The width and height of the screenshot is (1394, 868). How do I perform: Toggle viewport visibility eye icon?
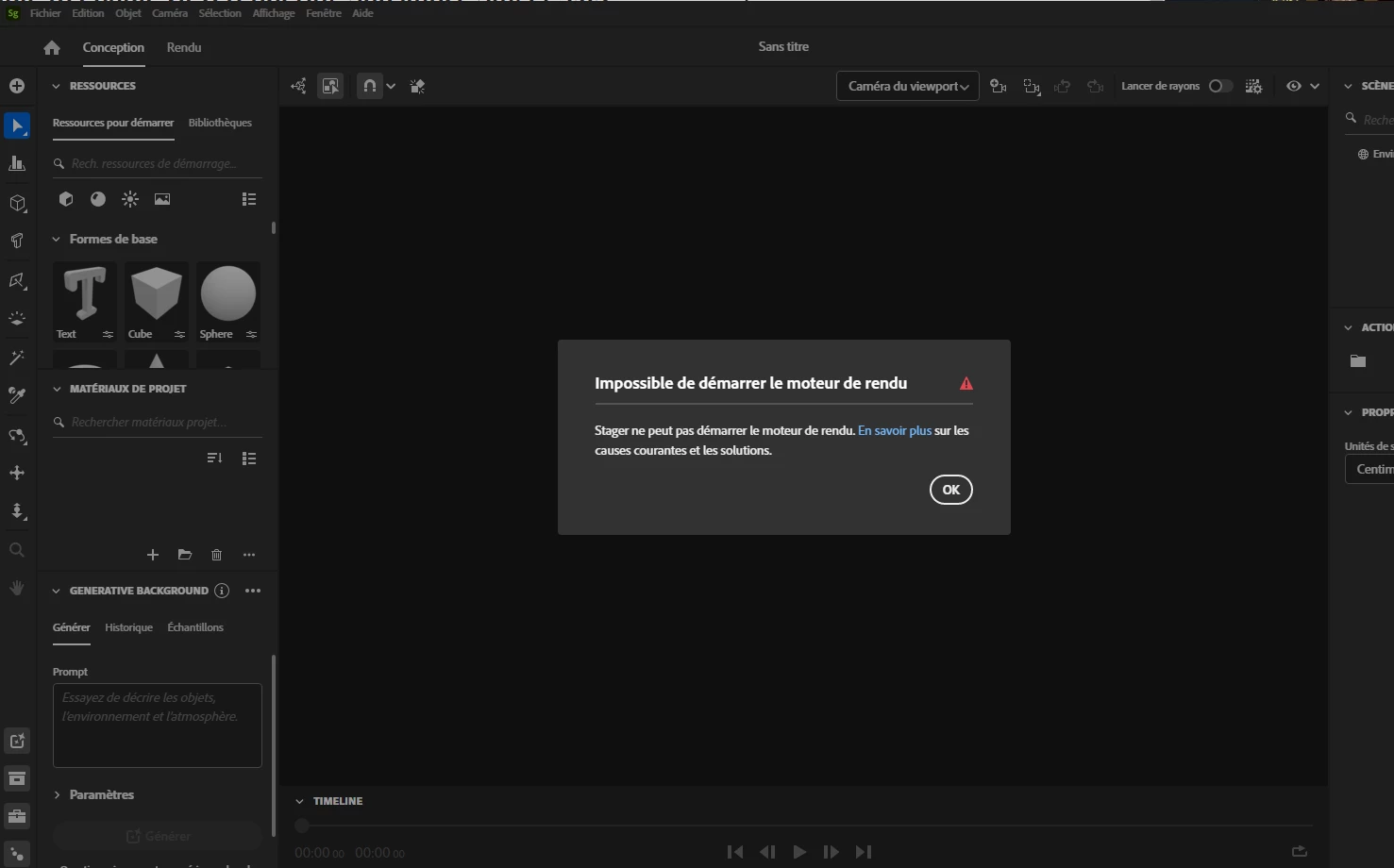click(1294, 86)
